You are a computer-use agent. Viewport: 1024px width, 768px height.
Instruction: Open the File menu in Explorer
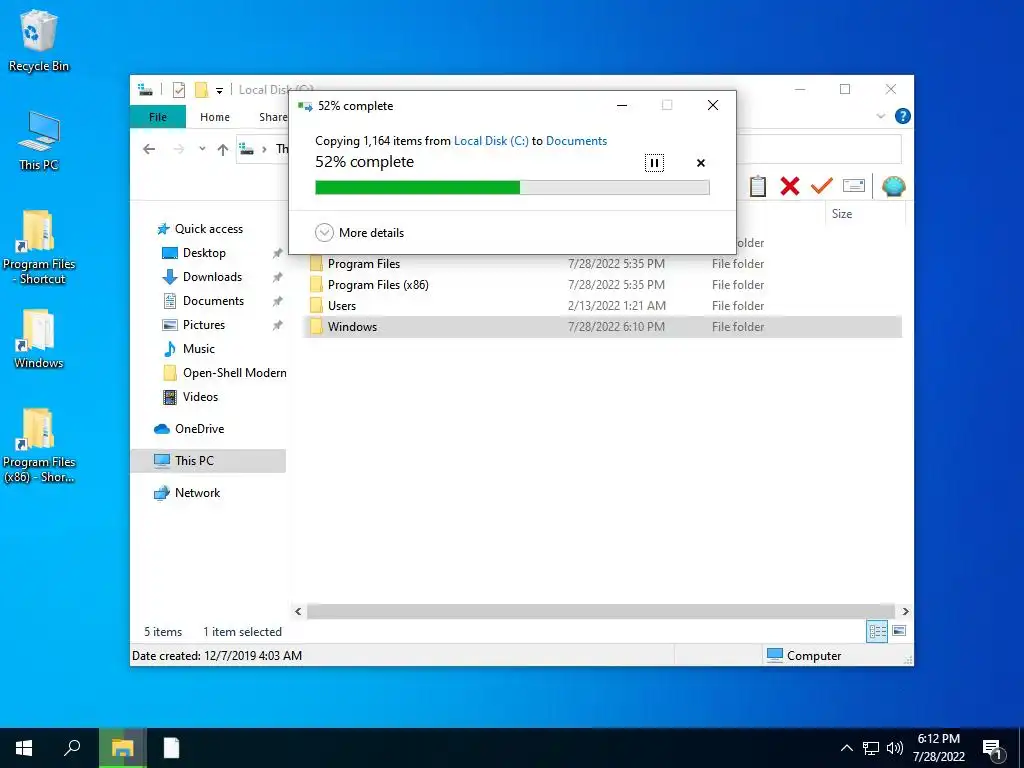tap(158, 117)
